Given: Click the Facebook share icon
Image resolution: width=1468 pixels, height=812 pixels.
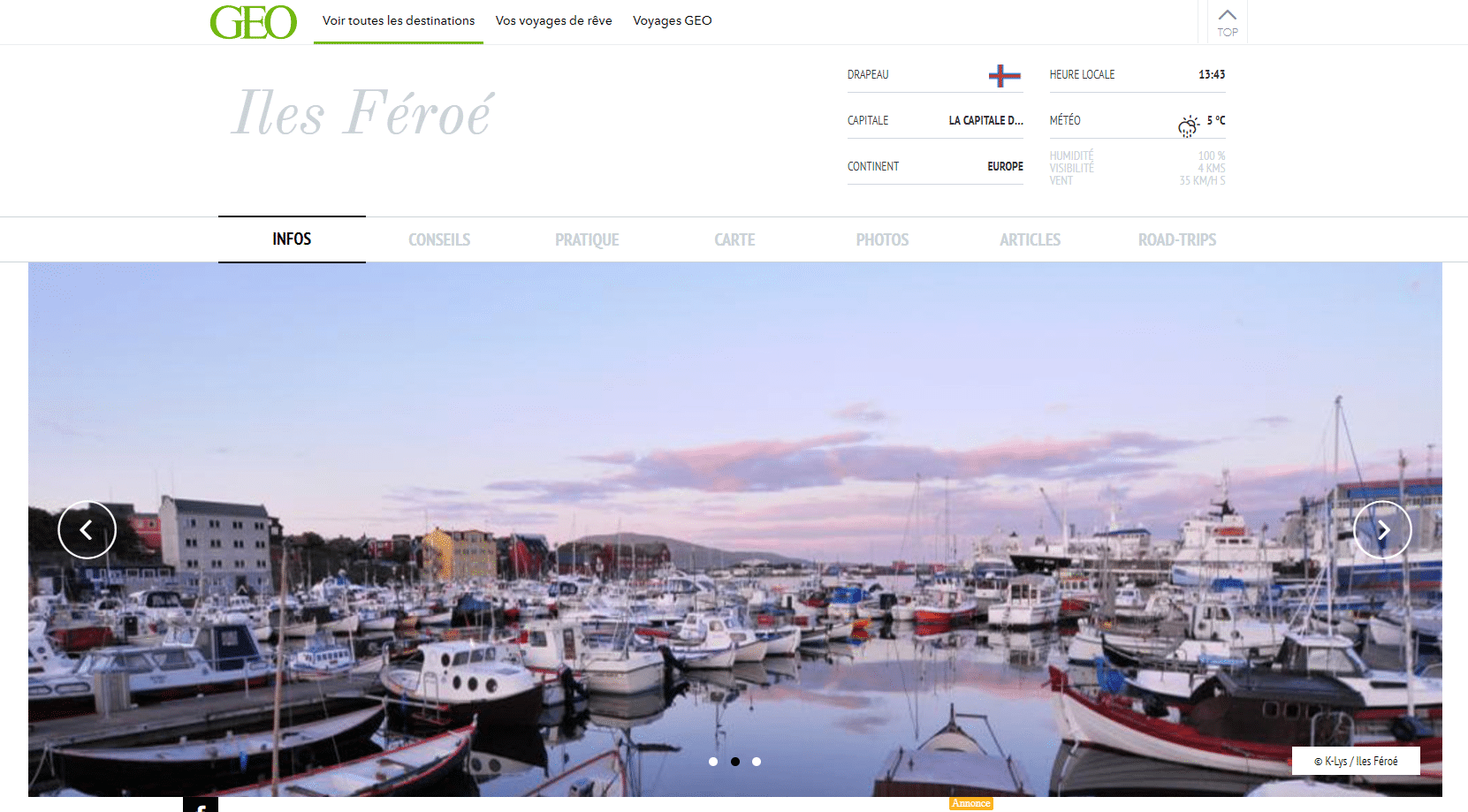Looking at the screenshot, I should tap(201, 805).
